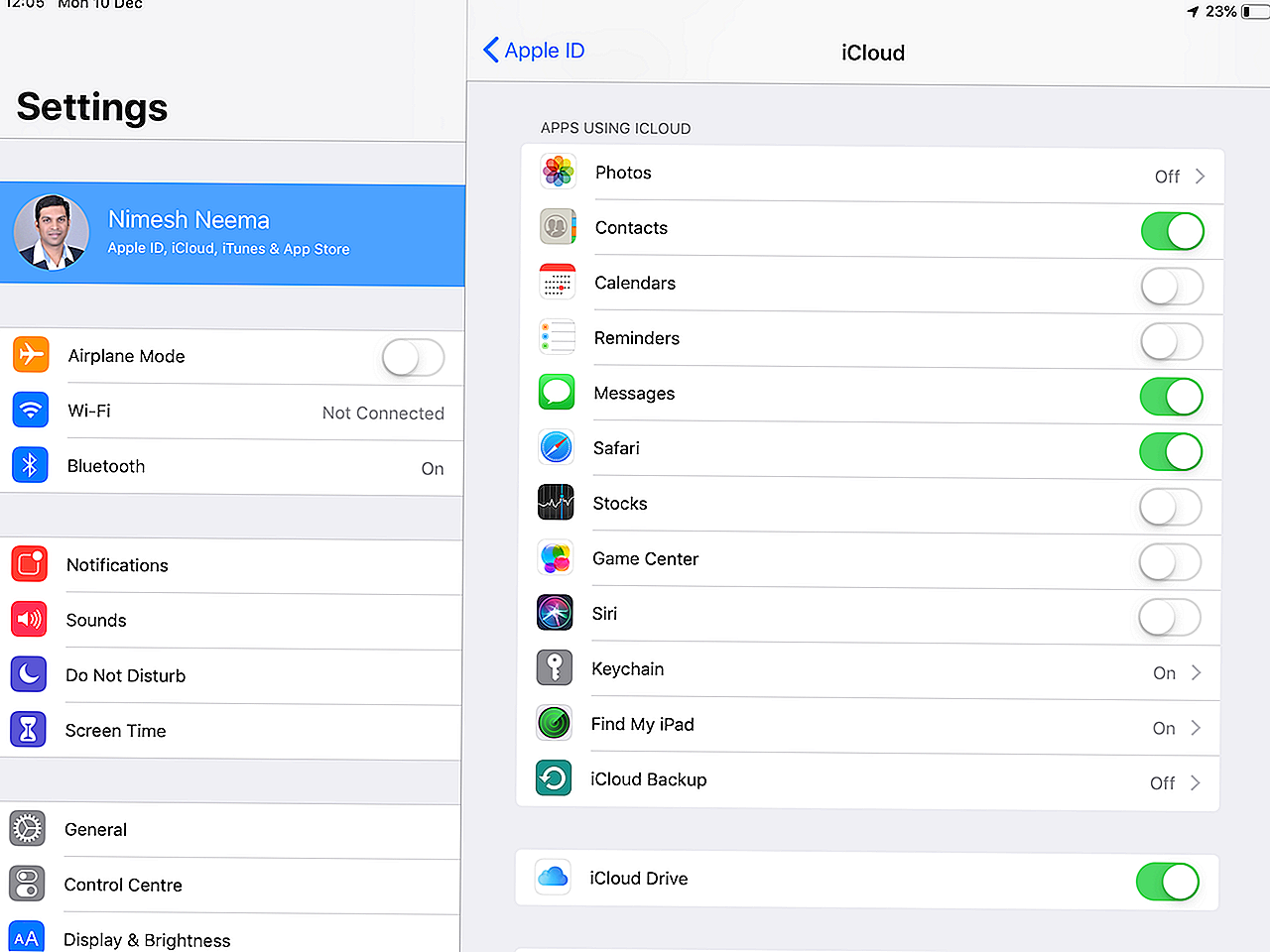Tap the Sounds speaker icon
The width and height of the screenshot is (1270, 952).
click(29, 619)
